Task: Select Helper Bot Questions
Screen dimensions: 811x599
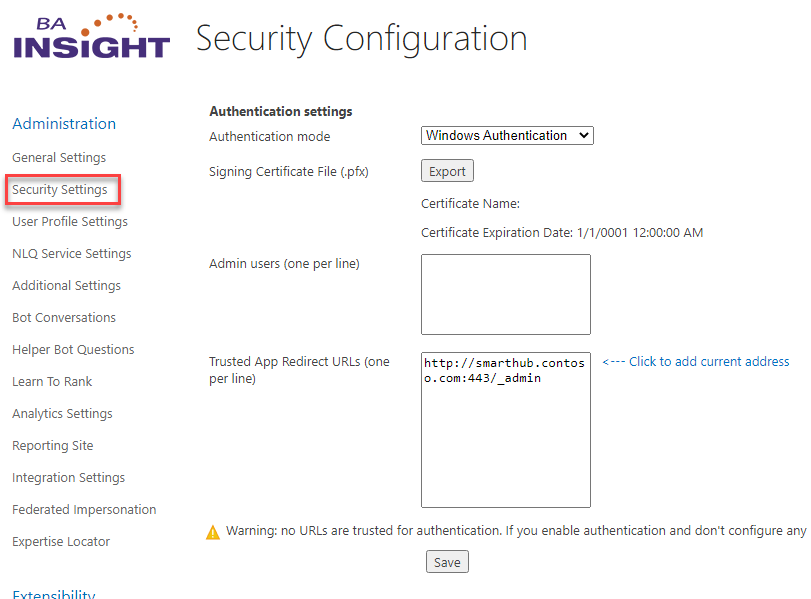Action: 73,350
